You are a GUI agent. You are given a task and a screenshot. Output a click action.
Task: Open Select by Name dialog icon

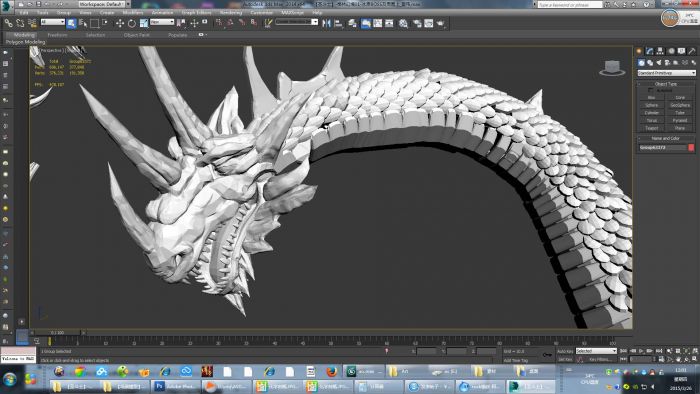point(83,23)
